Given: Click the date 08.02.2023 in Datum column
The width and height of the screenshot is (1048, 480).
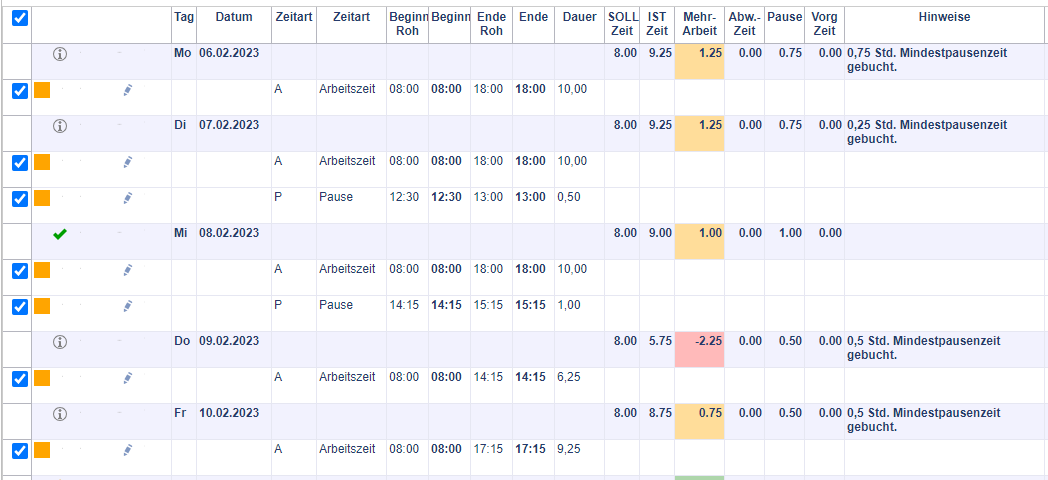Looking at the screenshot, I should [x=228, y=234].
